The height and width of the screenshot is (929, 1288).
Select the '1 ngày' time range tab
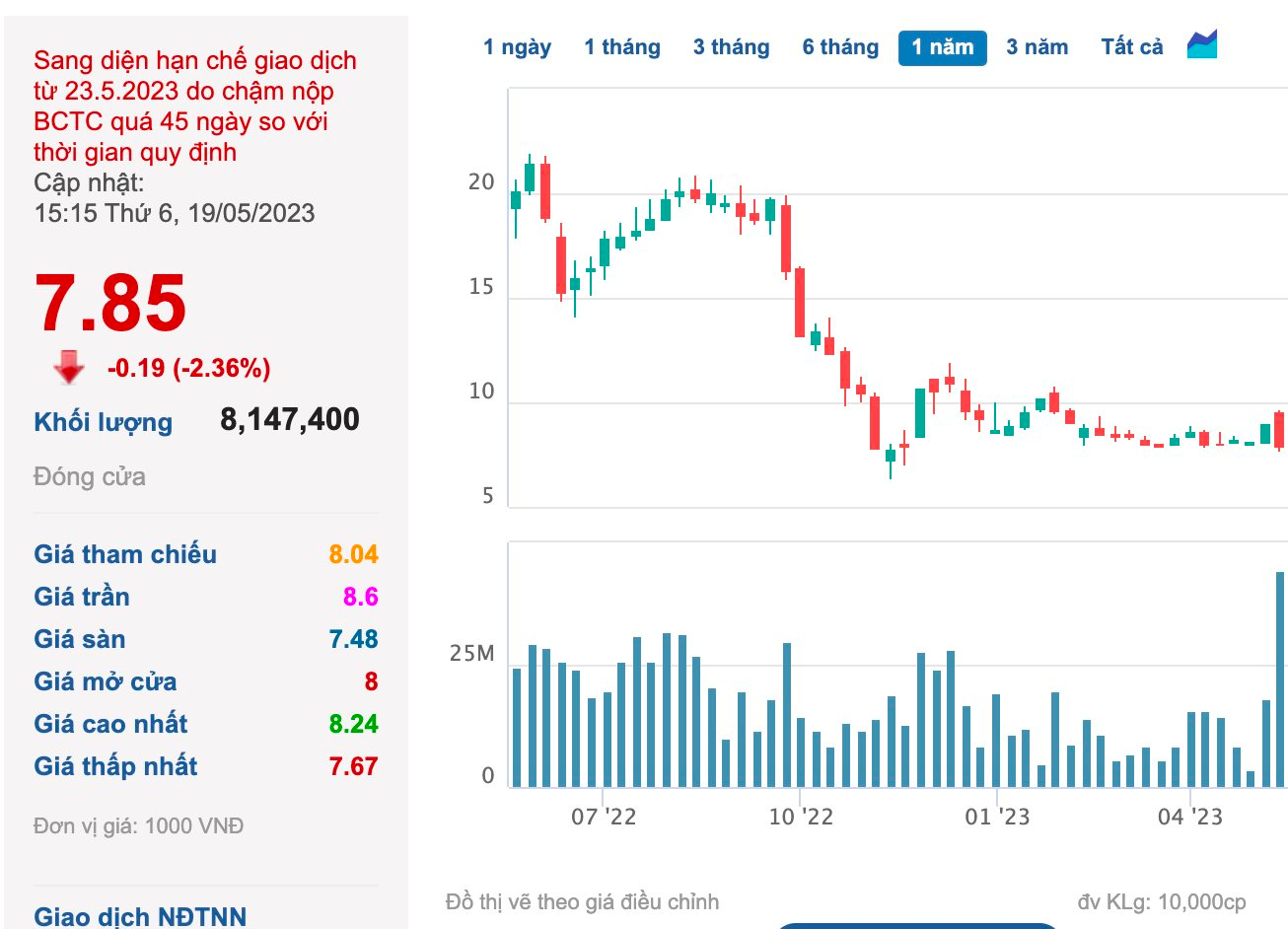coord(517,47)
